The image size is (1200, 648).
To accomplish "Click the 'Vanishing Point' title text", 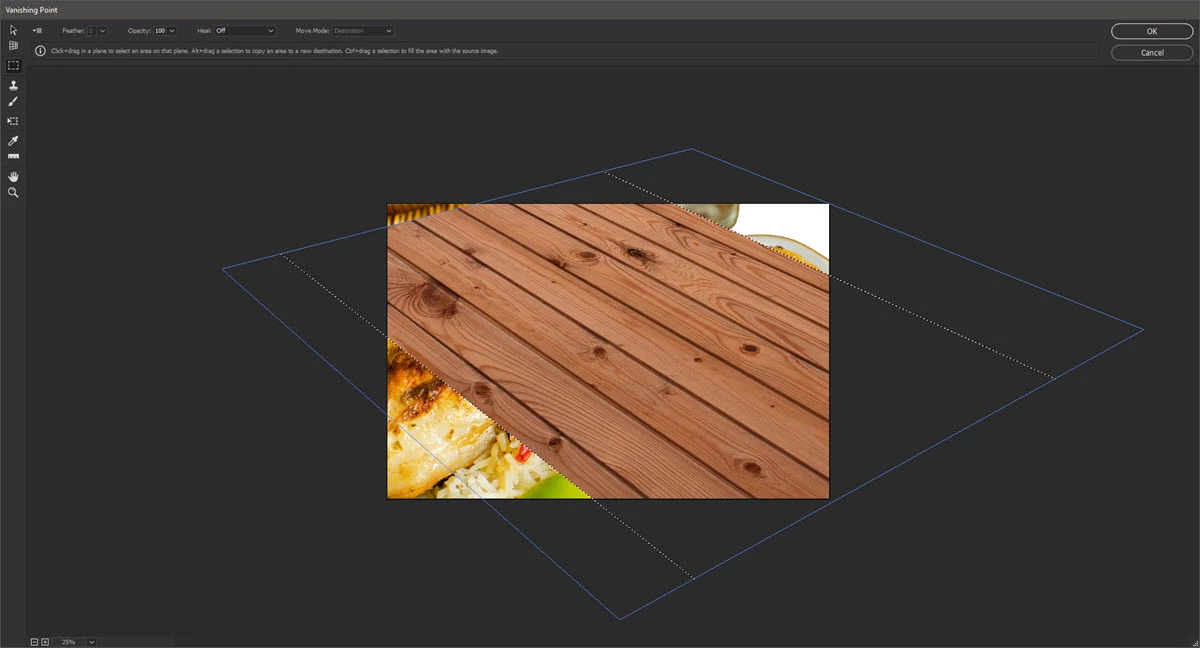I will [x=30, y=9].
